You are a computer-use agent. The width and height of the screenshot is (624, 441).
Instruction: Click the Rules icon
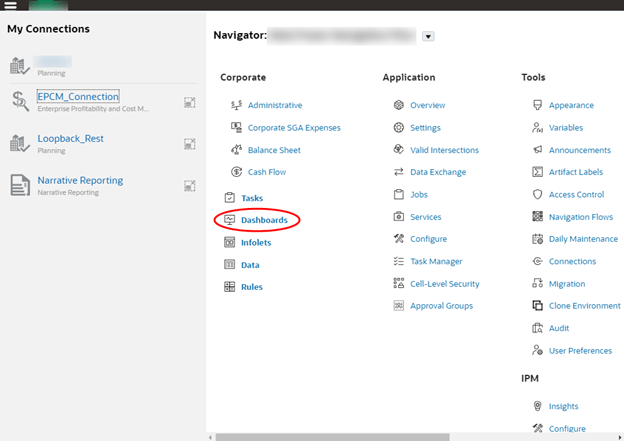230,287
